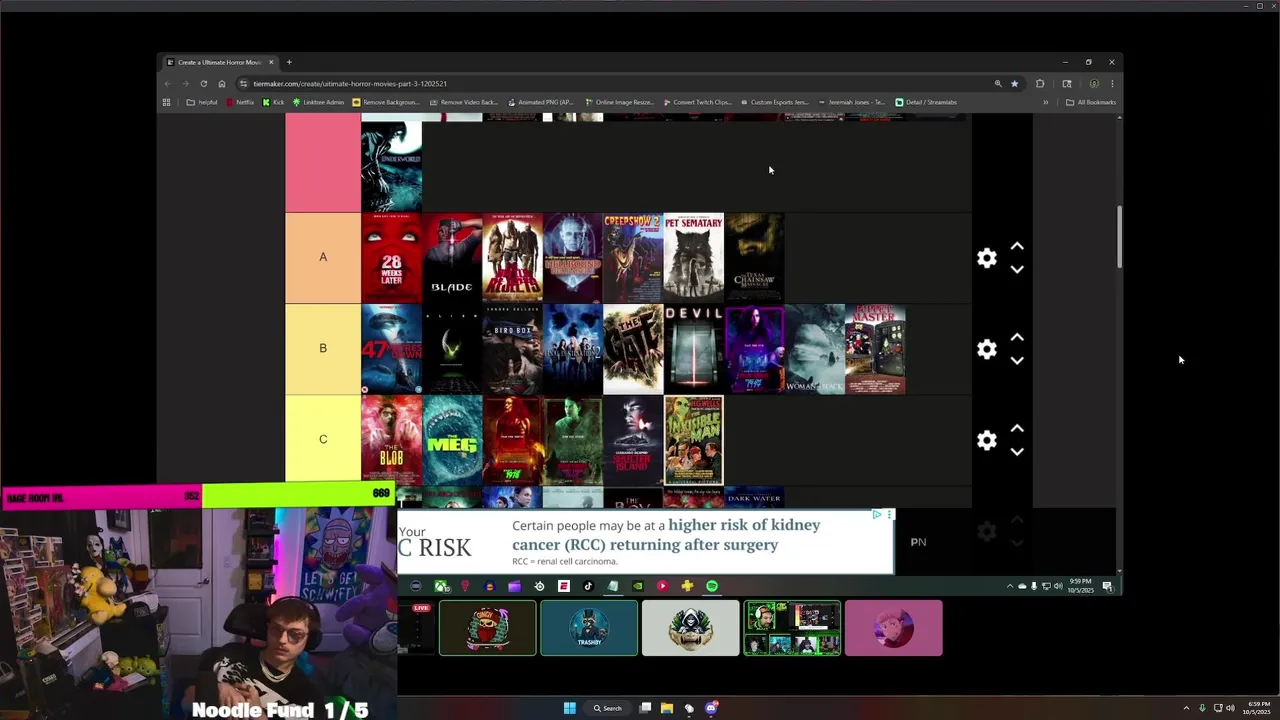Open File Explorer from the Windows taskbar
The width and height of the screenshot is (1280, 720).
pos(667,708)
